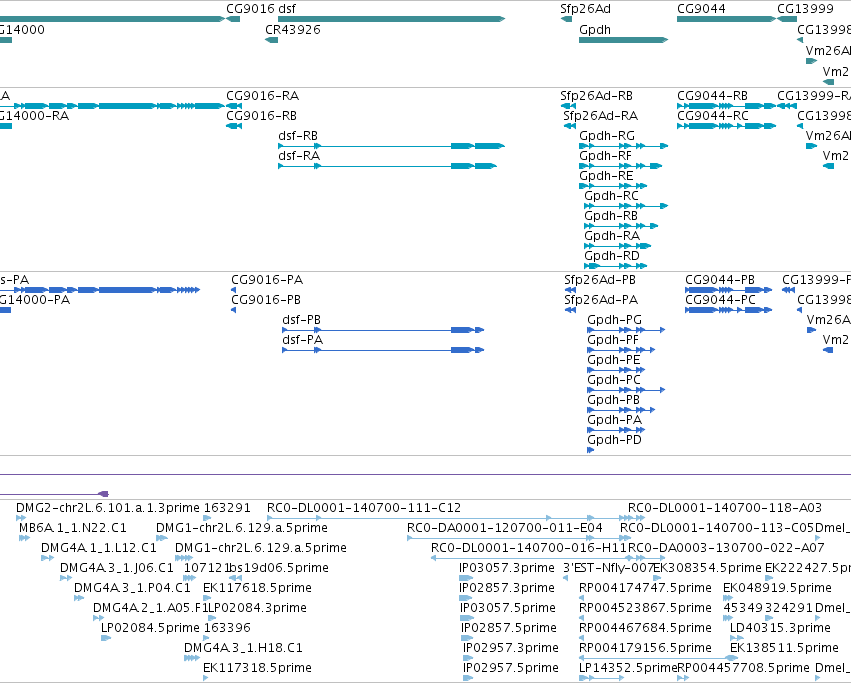
Task: Click the CG9016 gene label
Action: tap(251, 9)
